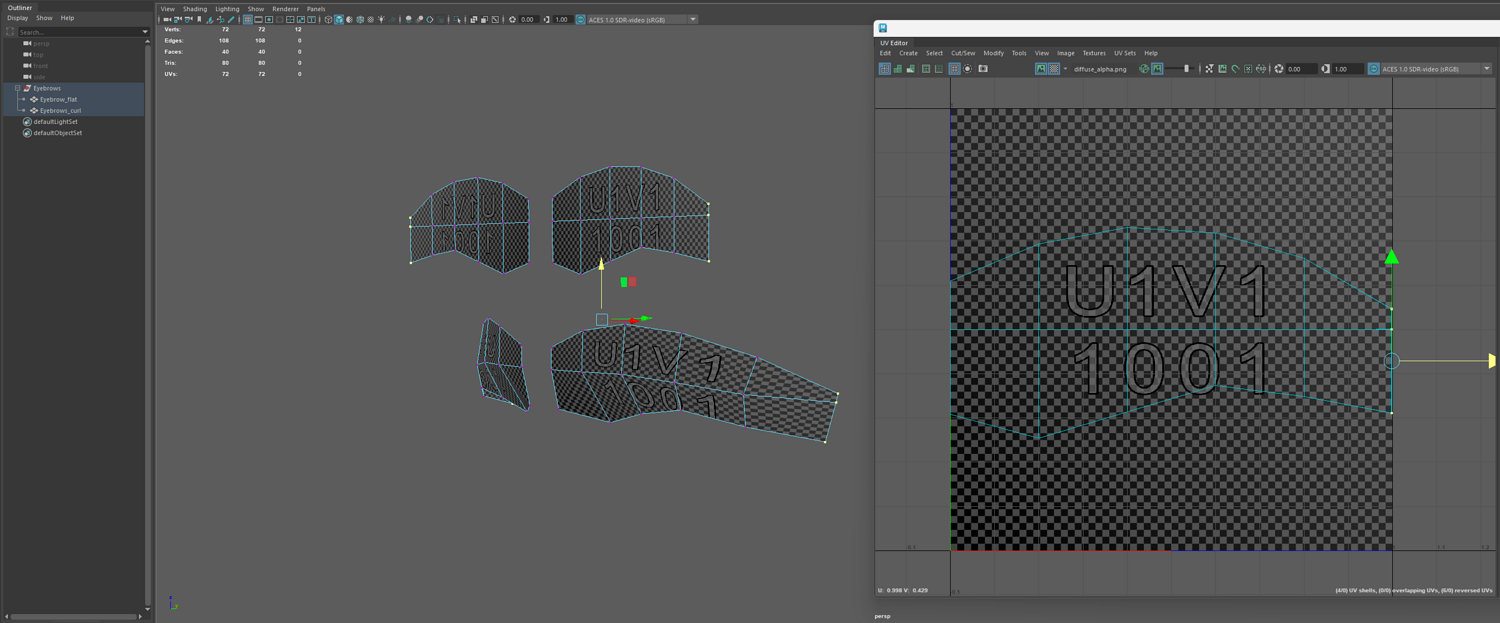This screenshot has width=1500, height=623.
Task: Collapse the Eyebrows group in Outliner
Action: pyautogui.click(x=17, y=88)
